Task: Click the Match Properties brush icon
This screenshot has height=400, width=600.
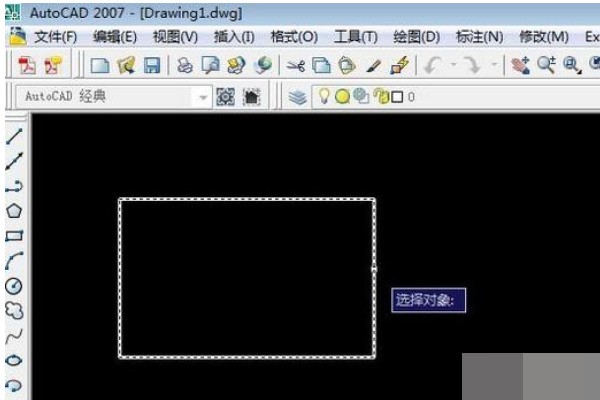Action: click(372, 65)
